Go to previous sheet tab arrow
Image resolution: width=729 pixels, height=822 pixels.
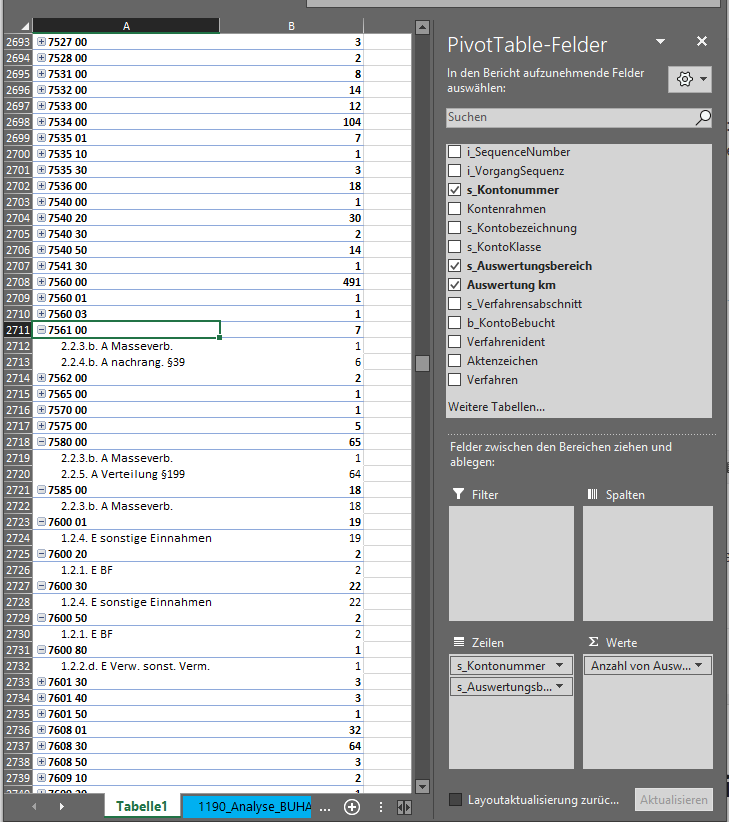click(35, 807)
